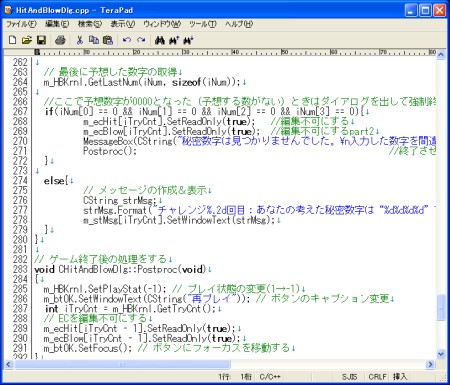This screenshot has height=385, width=450.
Task: Click the Open file folder icon
Action: point(27,40)
